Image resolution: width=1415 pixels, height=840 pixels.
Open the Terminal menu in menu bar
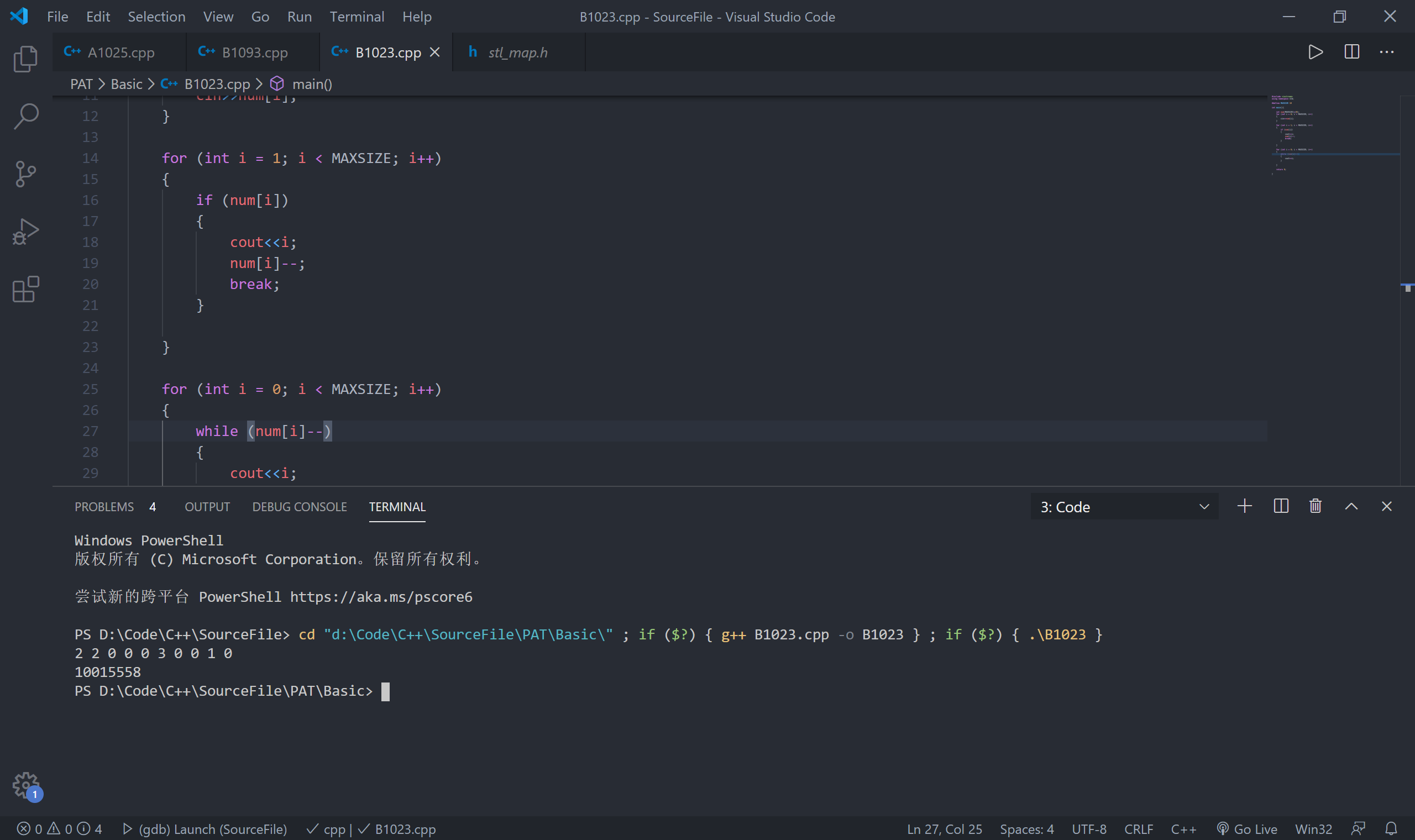click(x=357, y=17)
